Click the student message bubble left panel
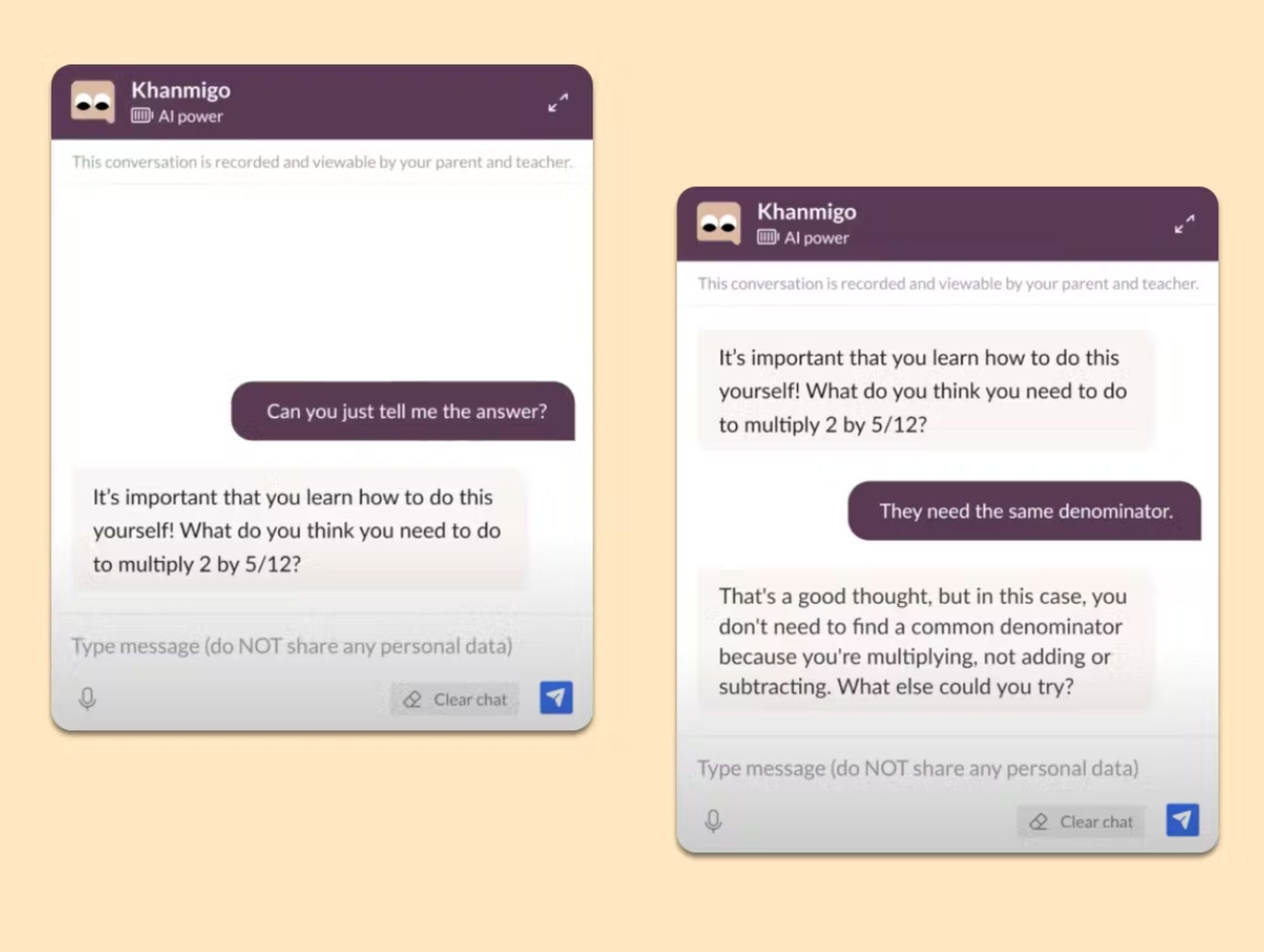This screenshot has height=952, width=1264. point(404,411)
